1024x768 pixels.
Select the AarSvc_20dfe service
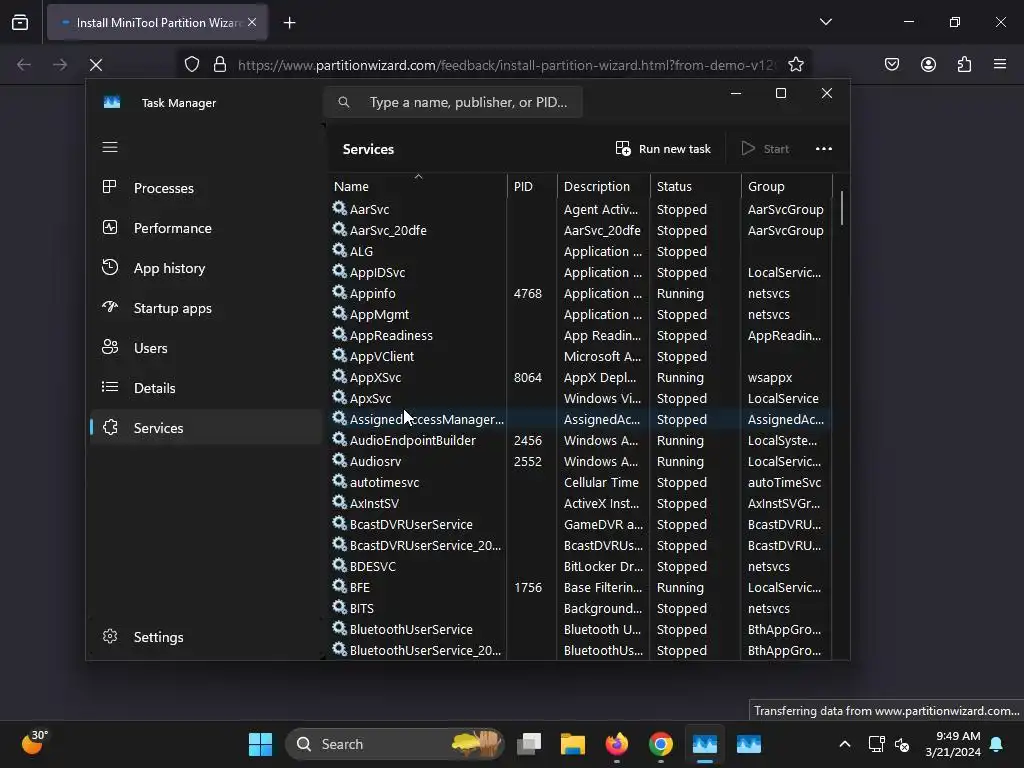(x=580, y=230)
